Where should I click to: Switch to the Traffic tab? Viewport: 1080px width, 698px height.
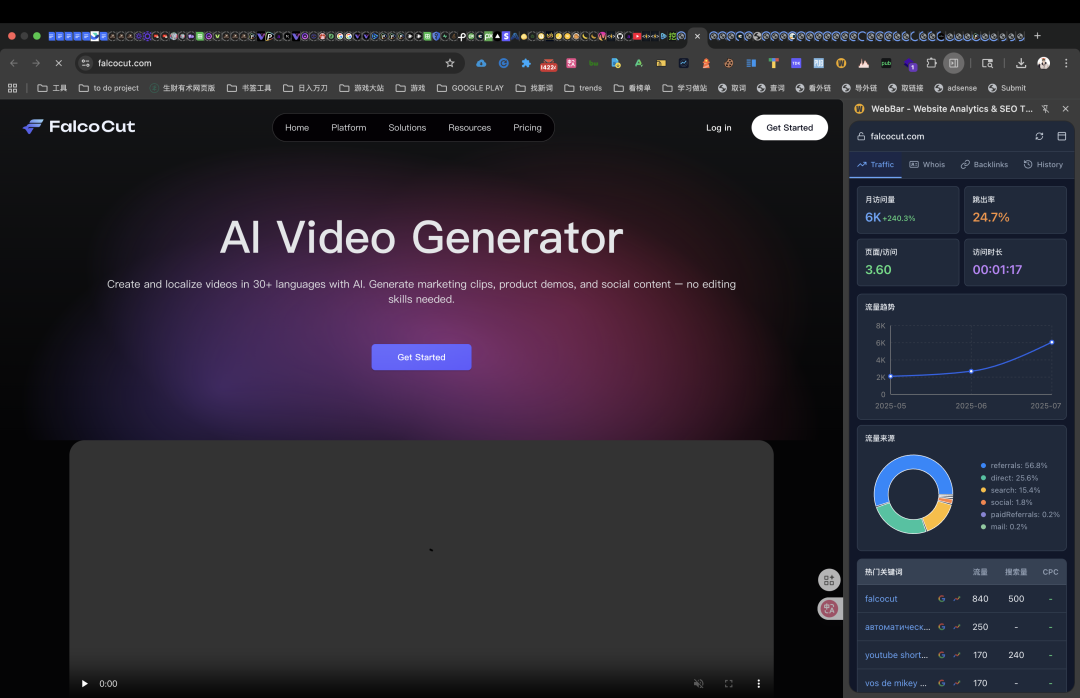click(x=875, y=165)
